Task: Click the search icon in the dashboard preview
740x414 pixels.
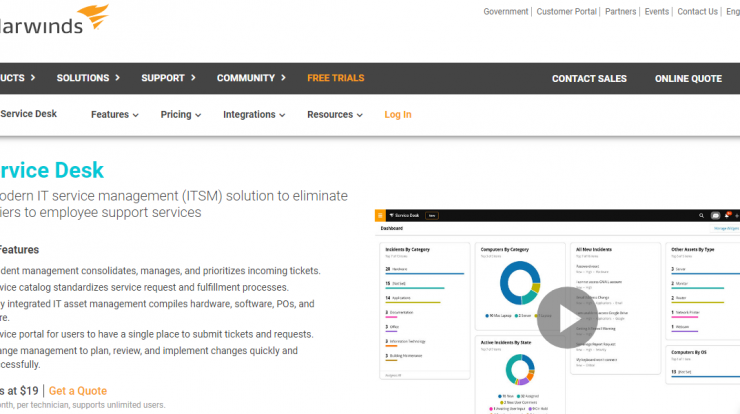Action: (x=701, y=216)
